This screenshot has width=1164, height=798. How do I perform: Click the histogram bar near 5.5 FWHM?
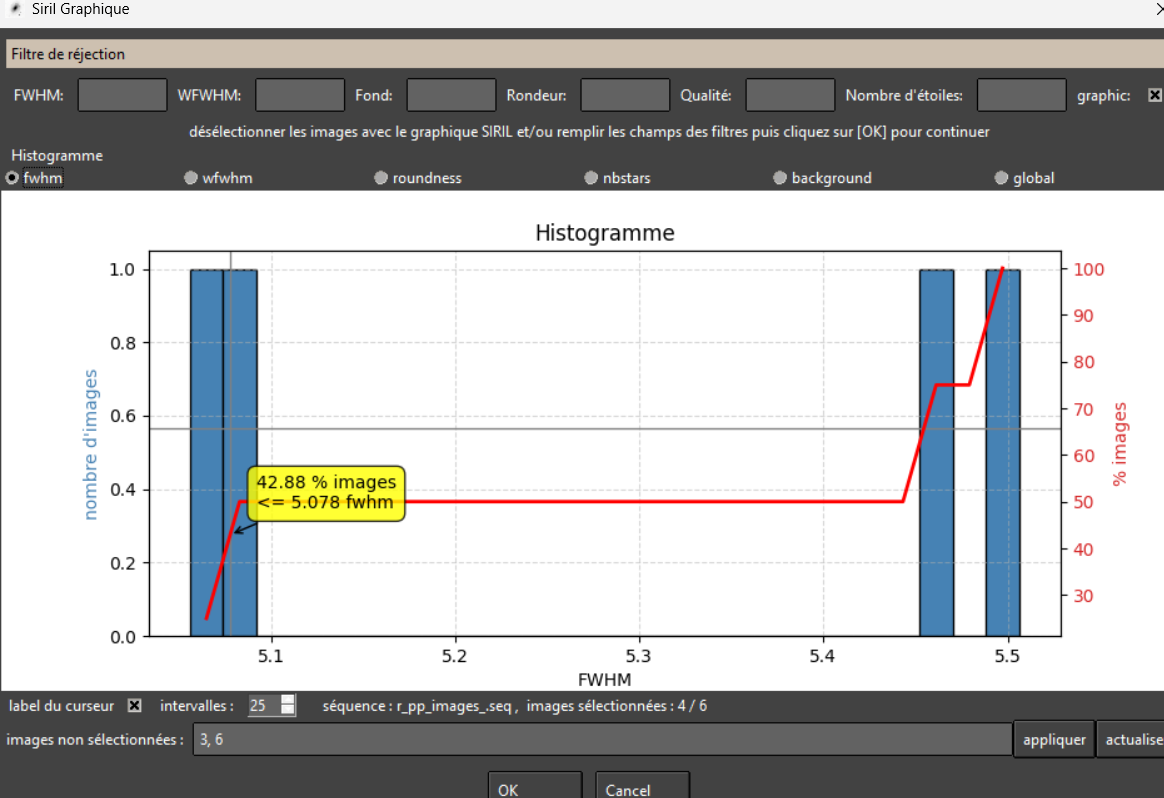(x=1003, y=453)
